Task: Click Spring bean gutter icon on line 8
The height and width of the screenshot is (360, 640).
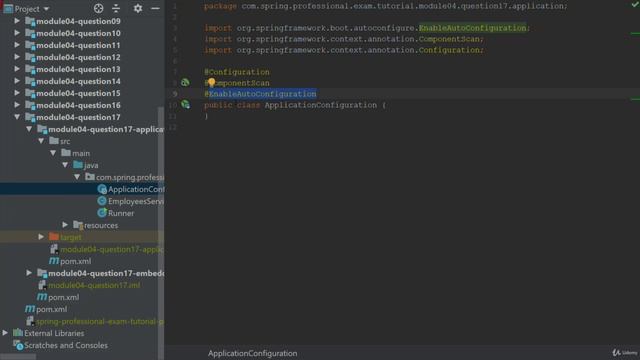Action: click(x=185, y=82)
